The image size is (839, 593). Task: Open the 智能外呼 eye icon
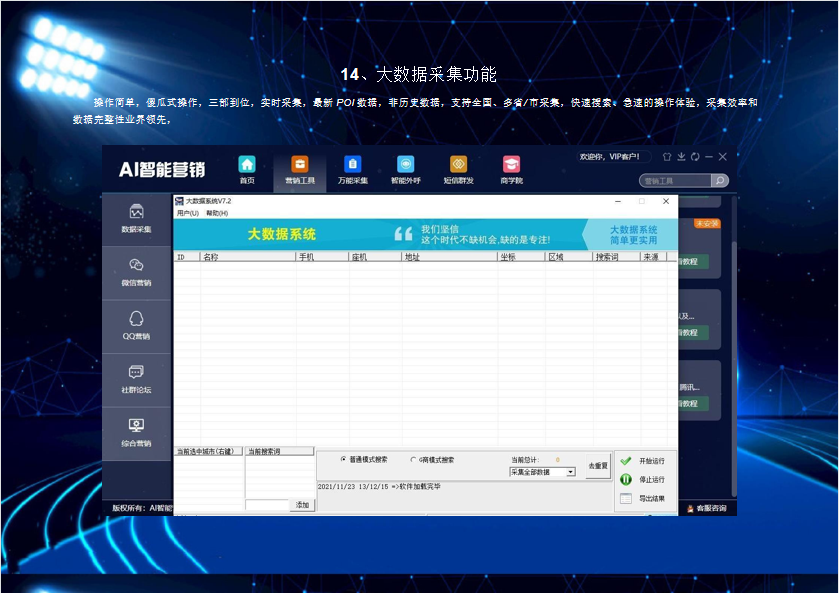(x=406, y=164)
